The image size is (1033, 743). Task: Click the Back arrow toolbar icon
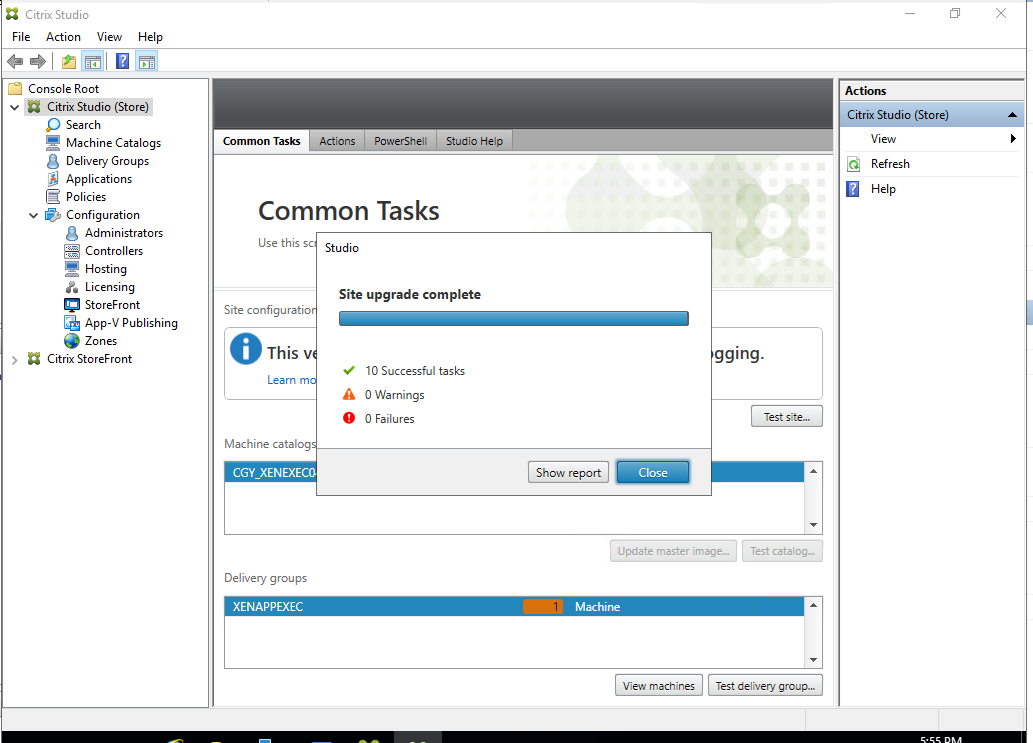(x=15, y=62)
